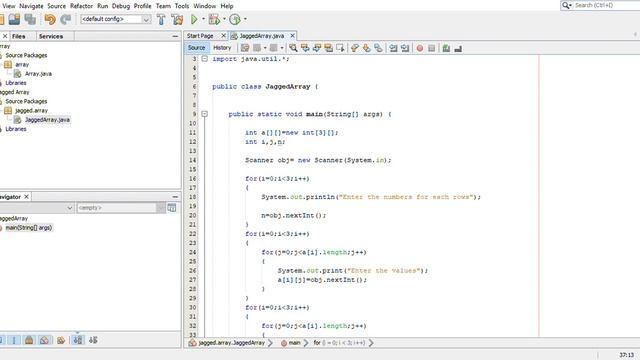Select Array.java in project tree

pos(38,74)
